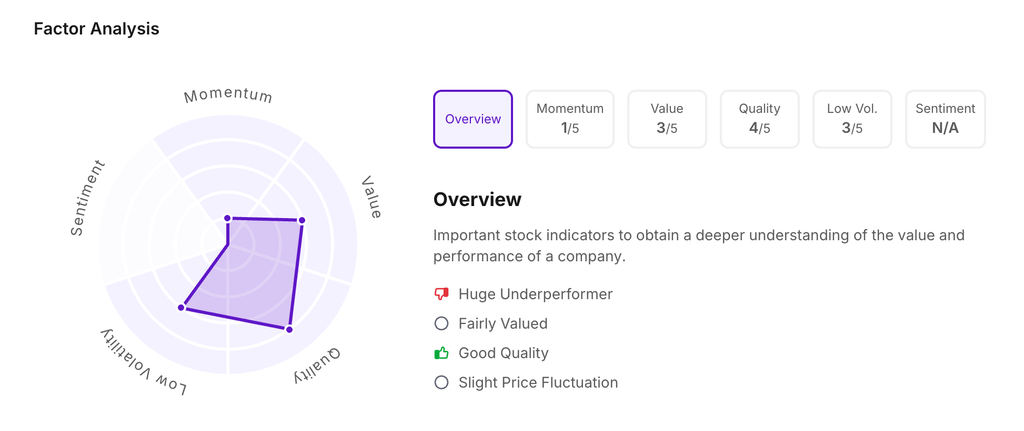Select the Overview tab
Viewport: 1024px width, 431px height.
click(473, 119)
